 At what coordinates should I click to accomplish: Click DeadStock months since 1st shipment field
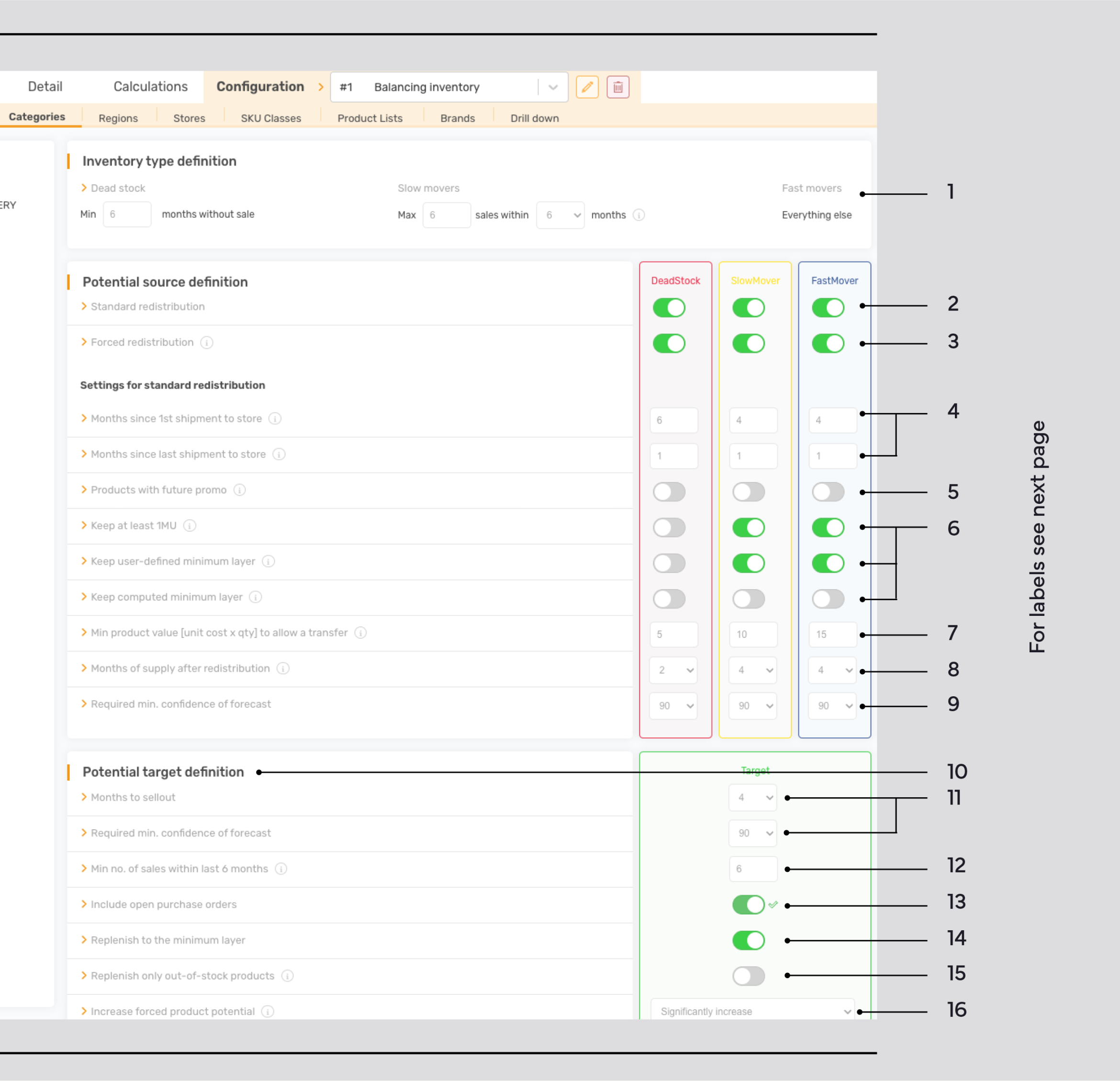674,421
